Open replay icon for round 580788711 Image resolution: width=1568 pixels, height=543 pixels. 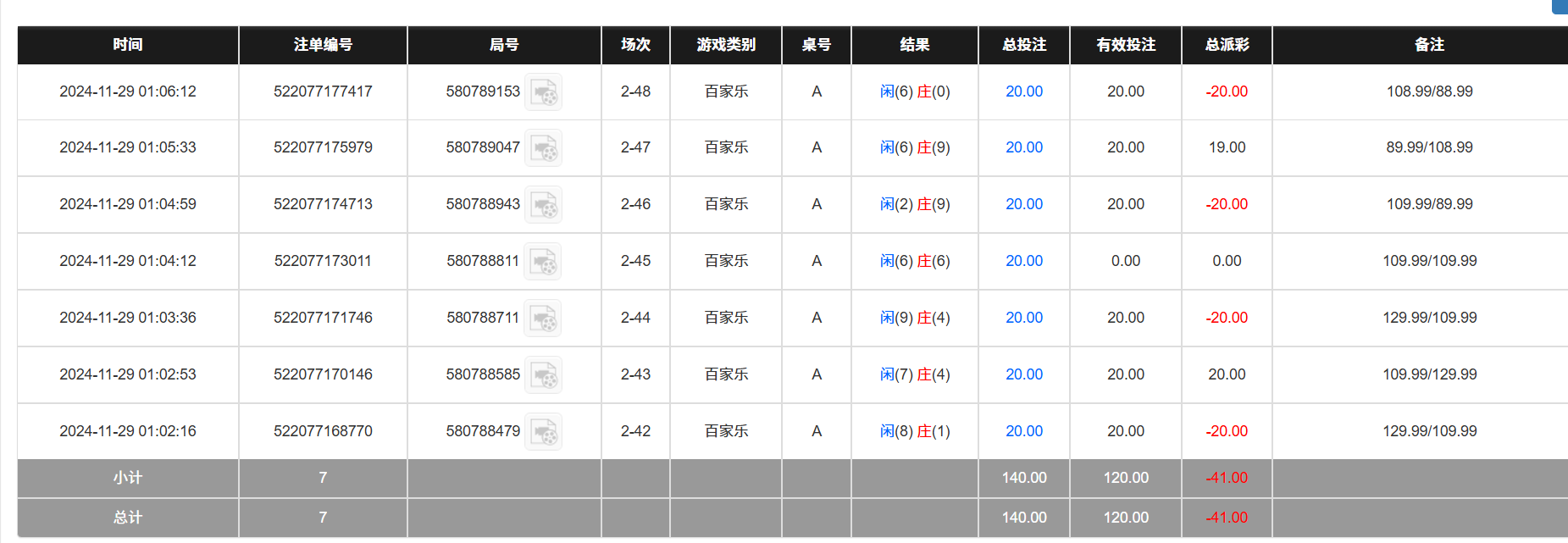542,319
